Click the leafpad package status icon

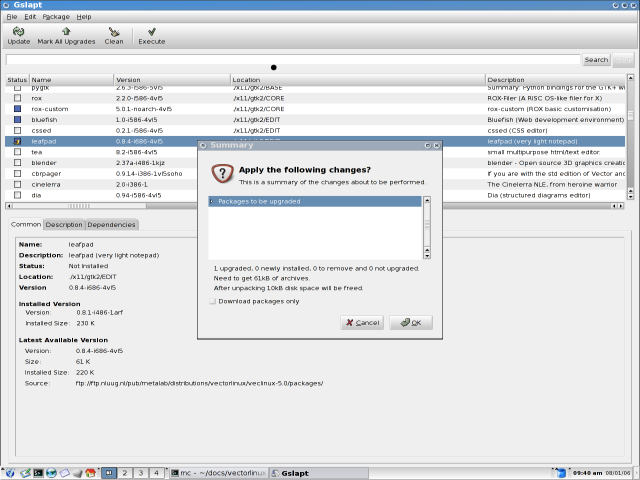(17, 141)
